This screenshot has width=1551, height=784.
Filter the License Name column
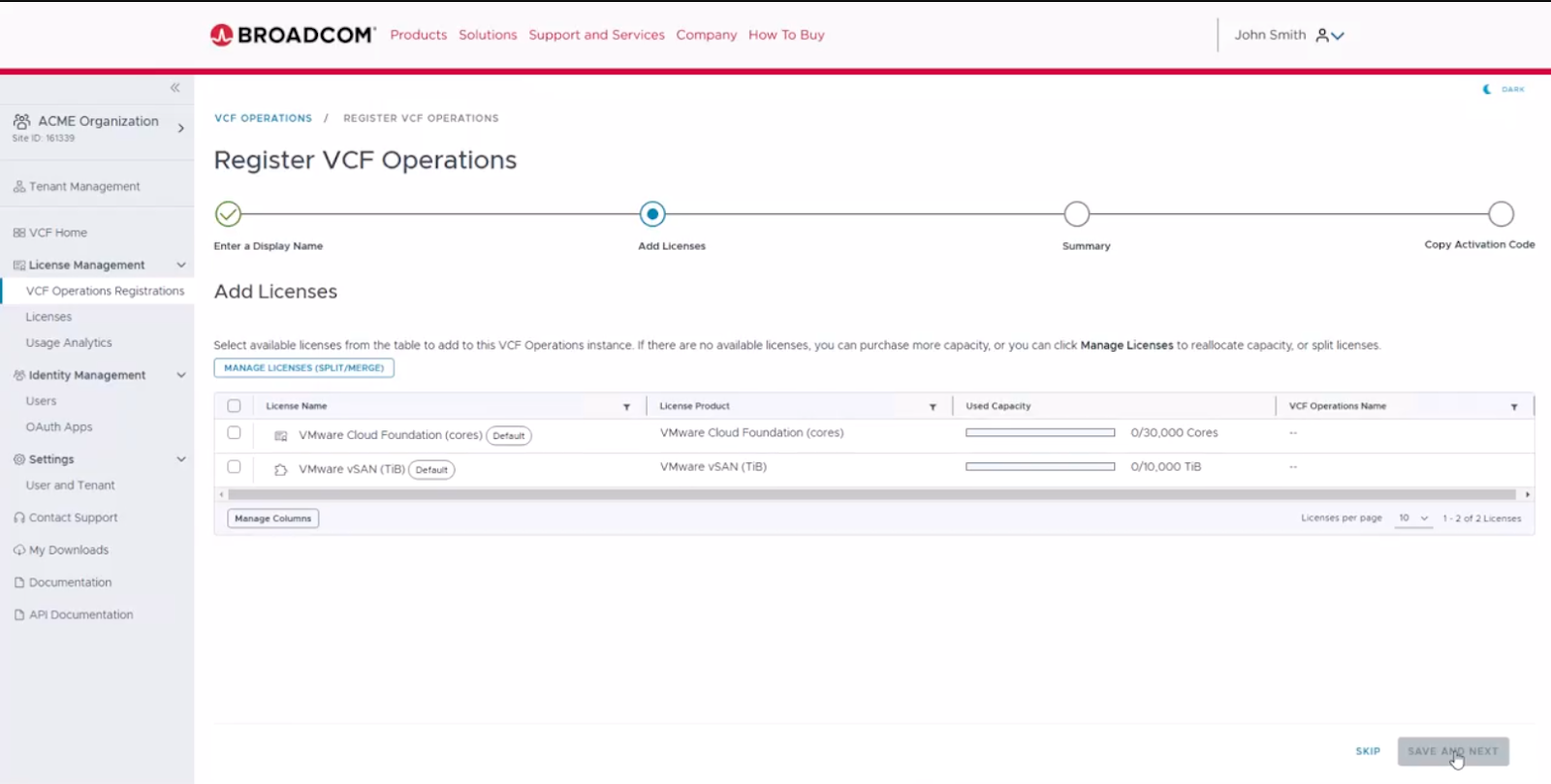[x=626, y=407]
